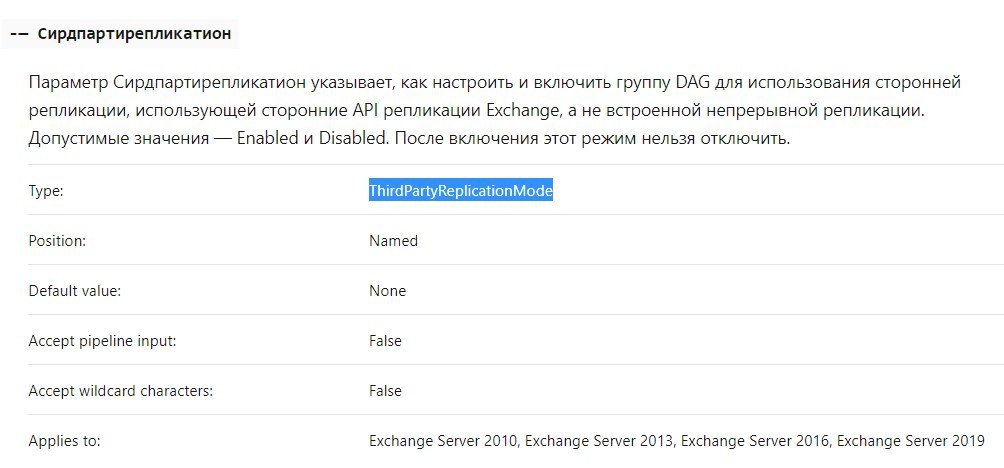Click the "Position:" row label

coord(57,241)
